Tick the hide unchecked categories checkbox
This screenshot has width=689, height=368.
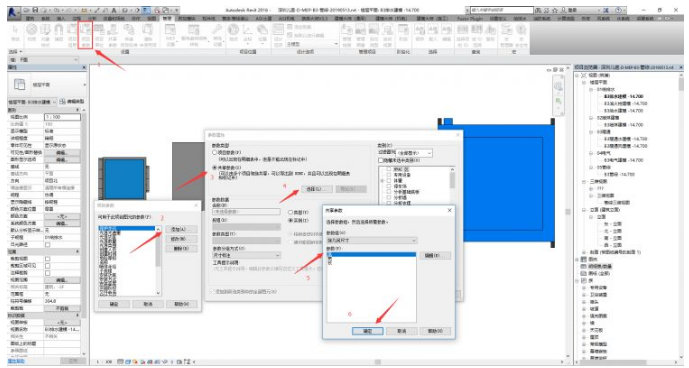pyautogui.click(x=381, y=160)
